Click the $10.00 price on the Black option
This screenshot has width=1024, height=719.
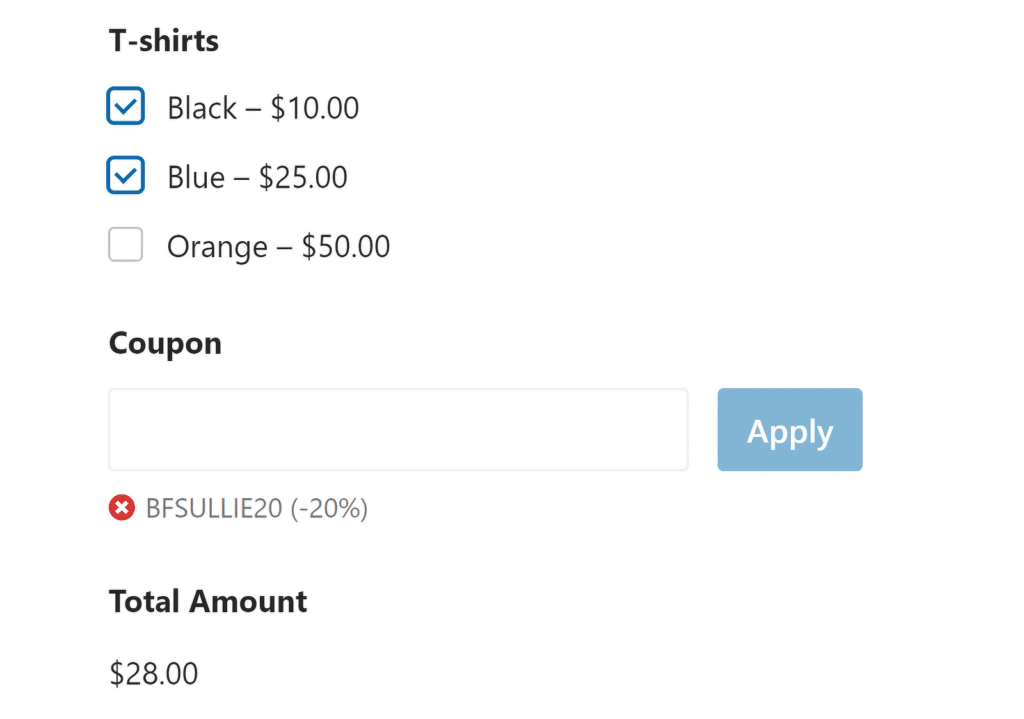coord(315,108)
